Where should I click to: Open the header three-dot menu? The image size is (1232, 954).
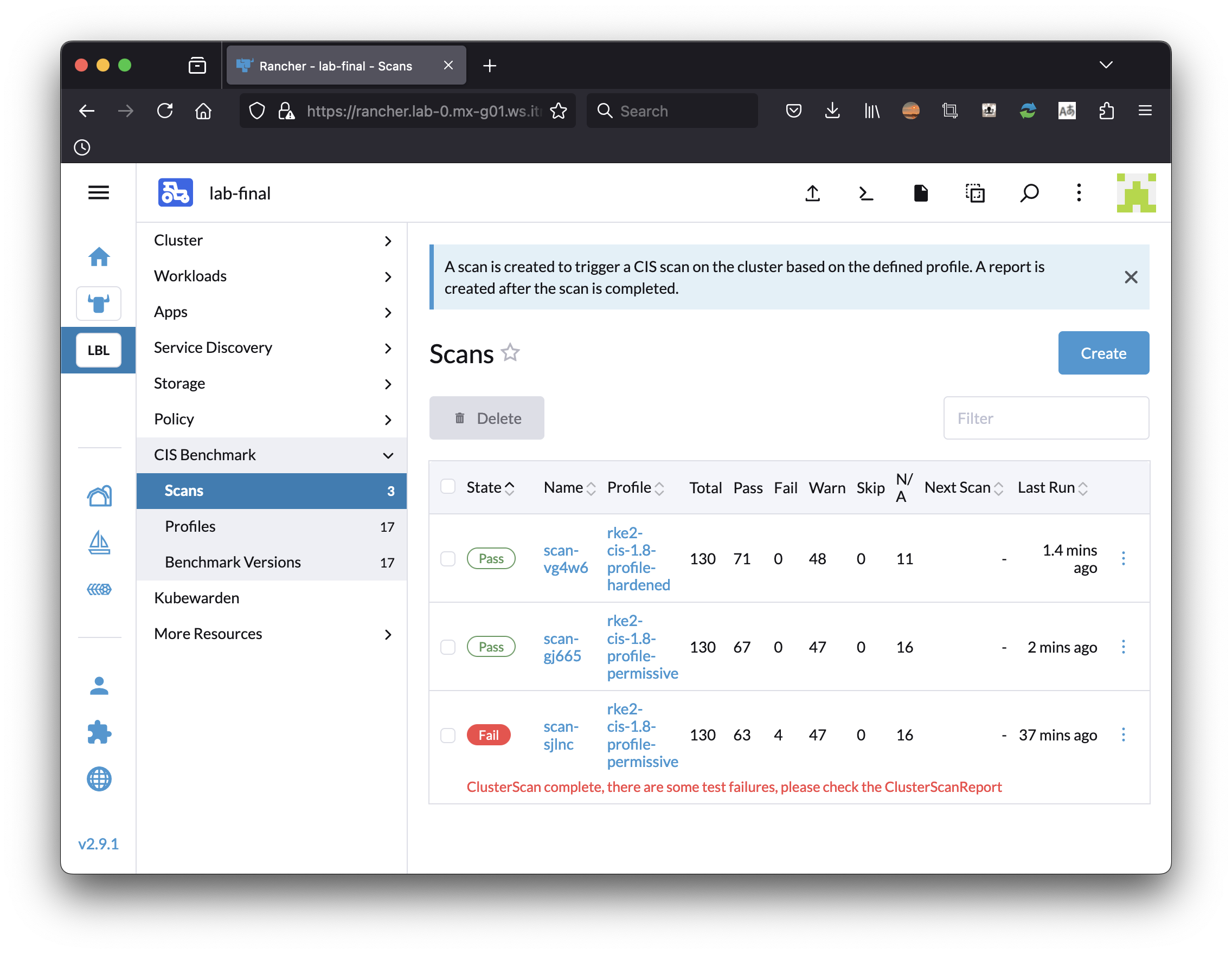(1079, 193)
